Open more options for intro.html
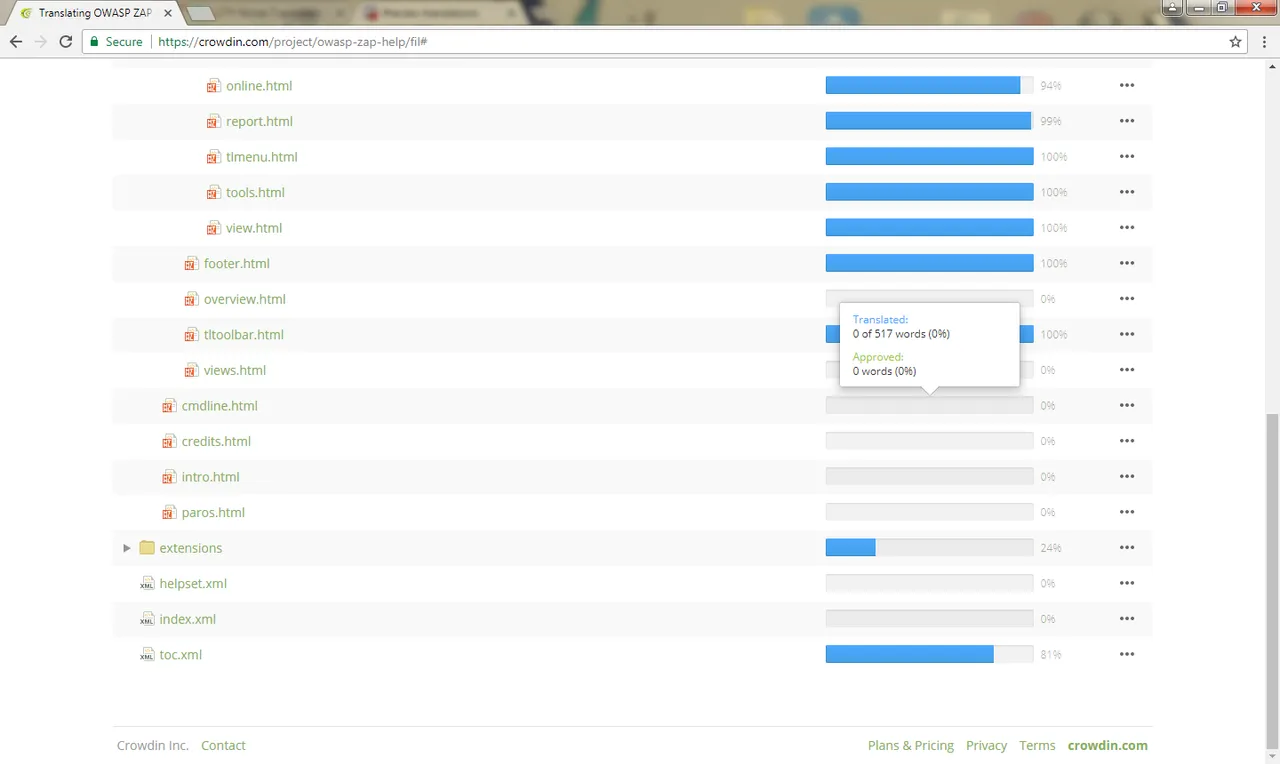 tap(1127, 477)
